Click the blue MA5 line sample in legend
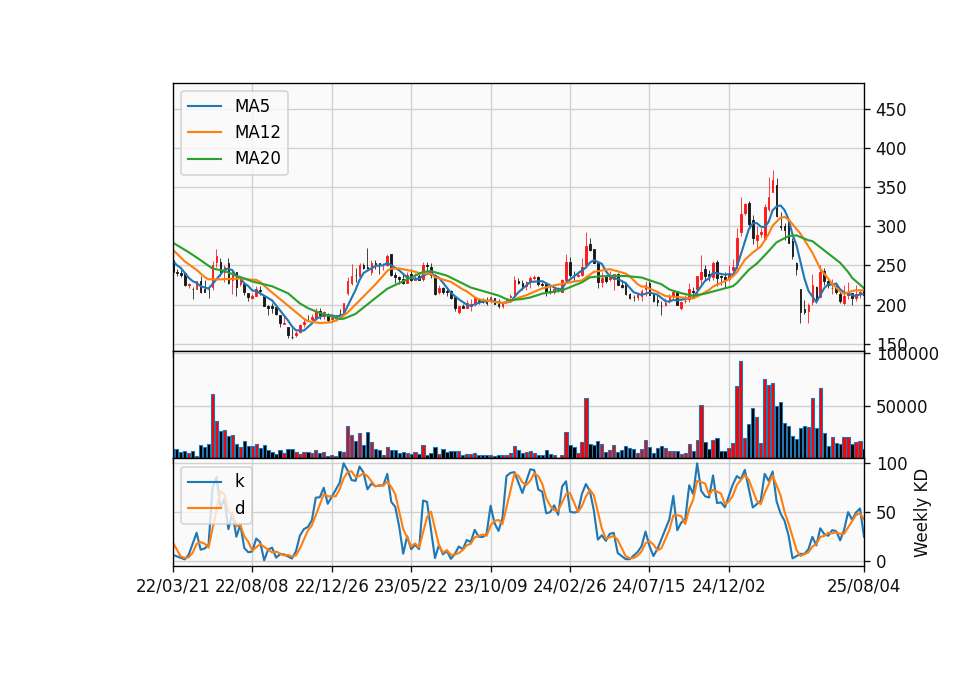The width and height of the screenshot is (960, 690). (204, 107)
